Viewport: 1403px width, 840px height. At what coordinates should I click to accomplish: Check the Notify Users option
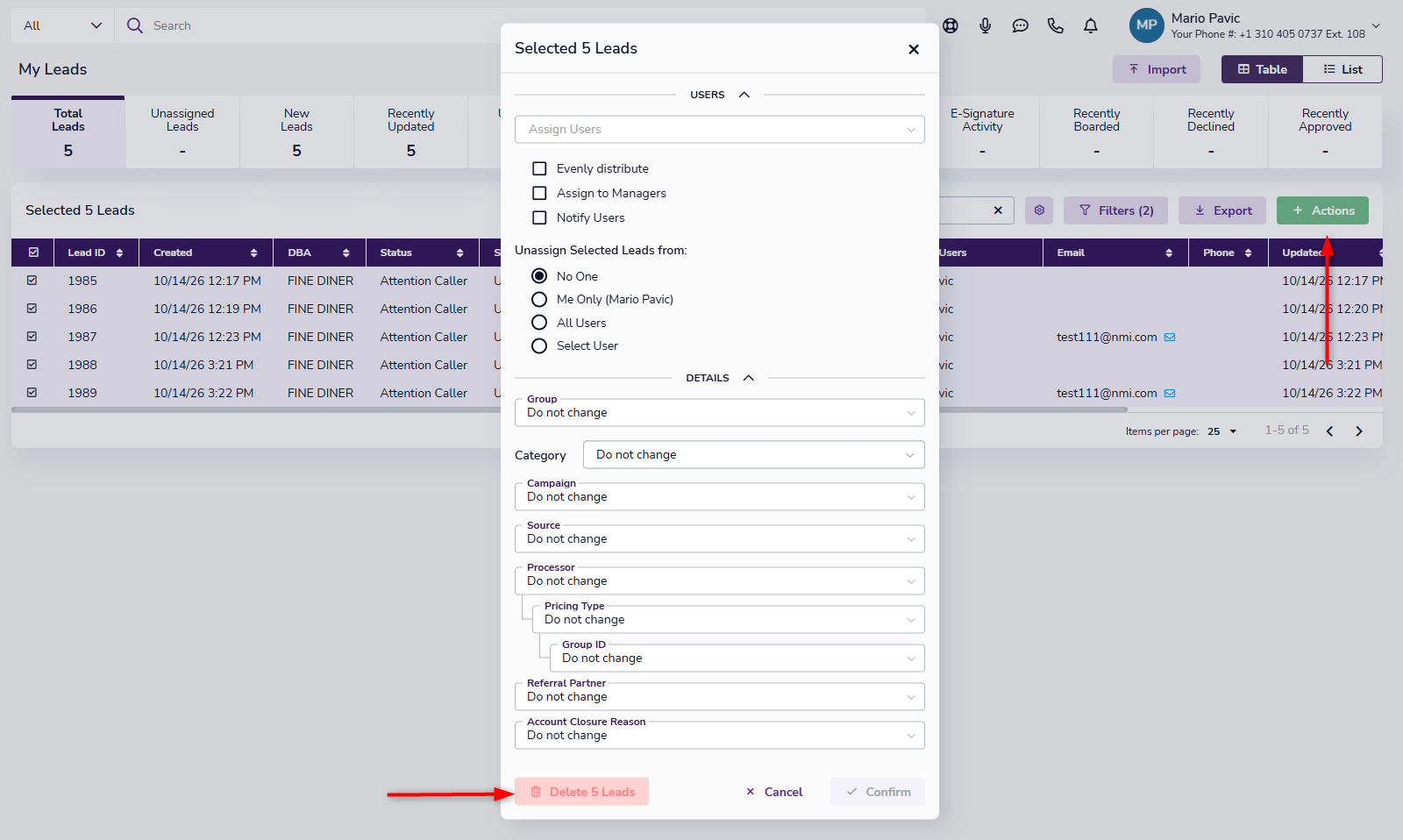[539, 217]
